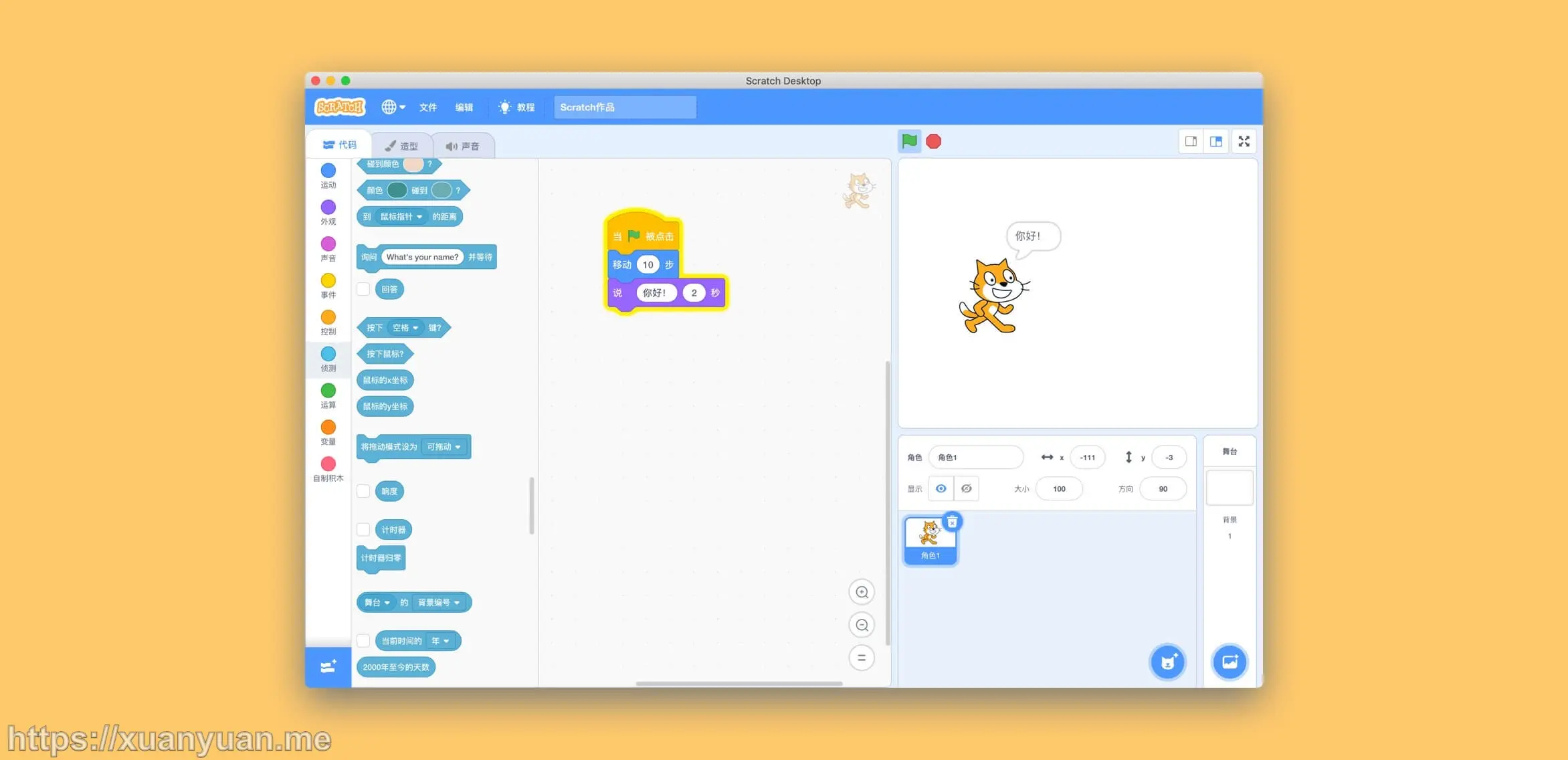Open the 舞台 dropdown in block

[x=377, y=603]
